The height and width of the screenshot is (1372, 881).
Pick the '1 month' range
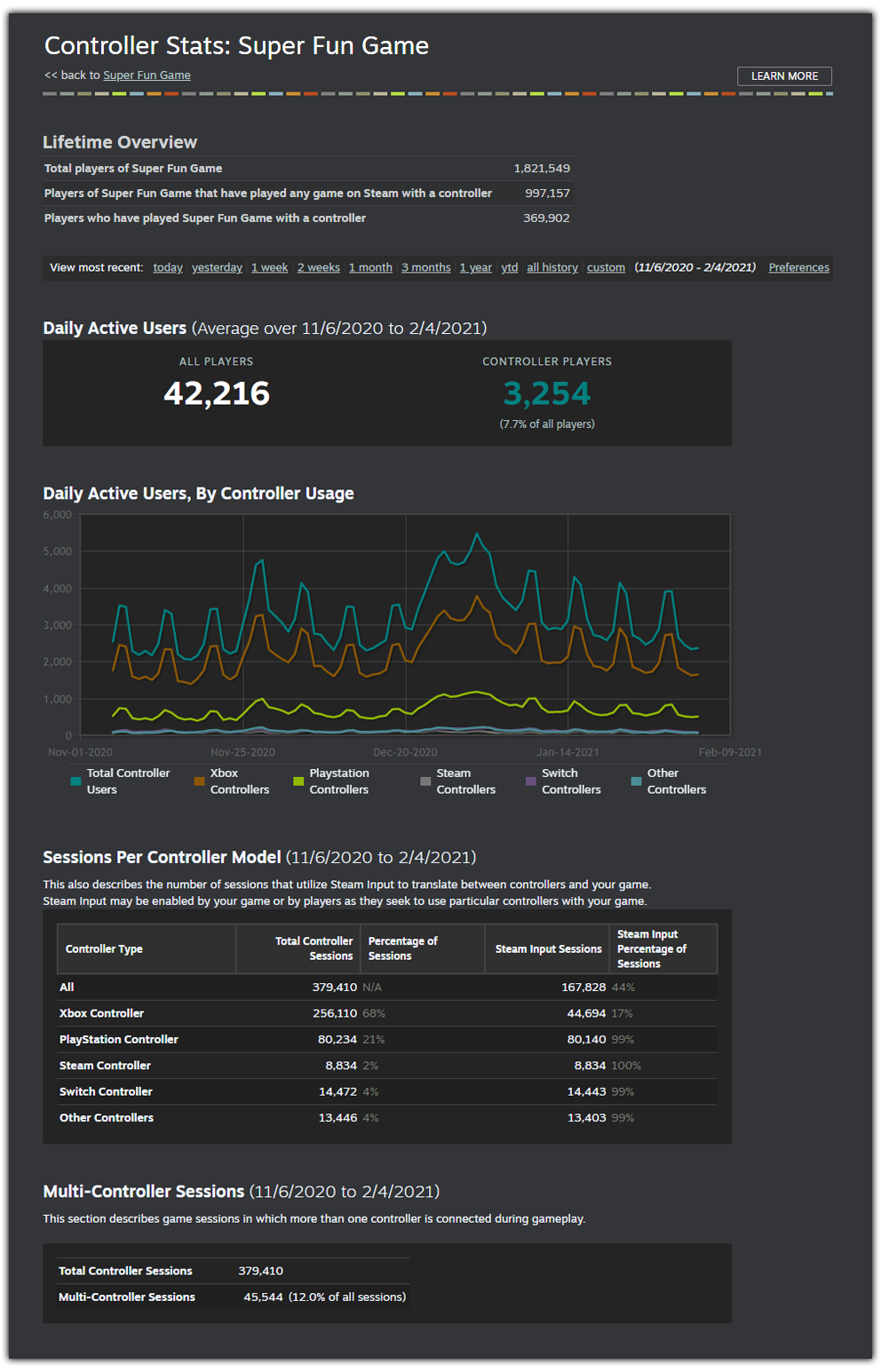(x=370, y=267)
